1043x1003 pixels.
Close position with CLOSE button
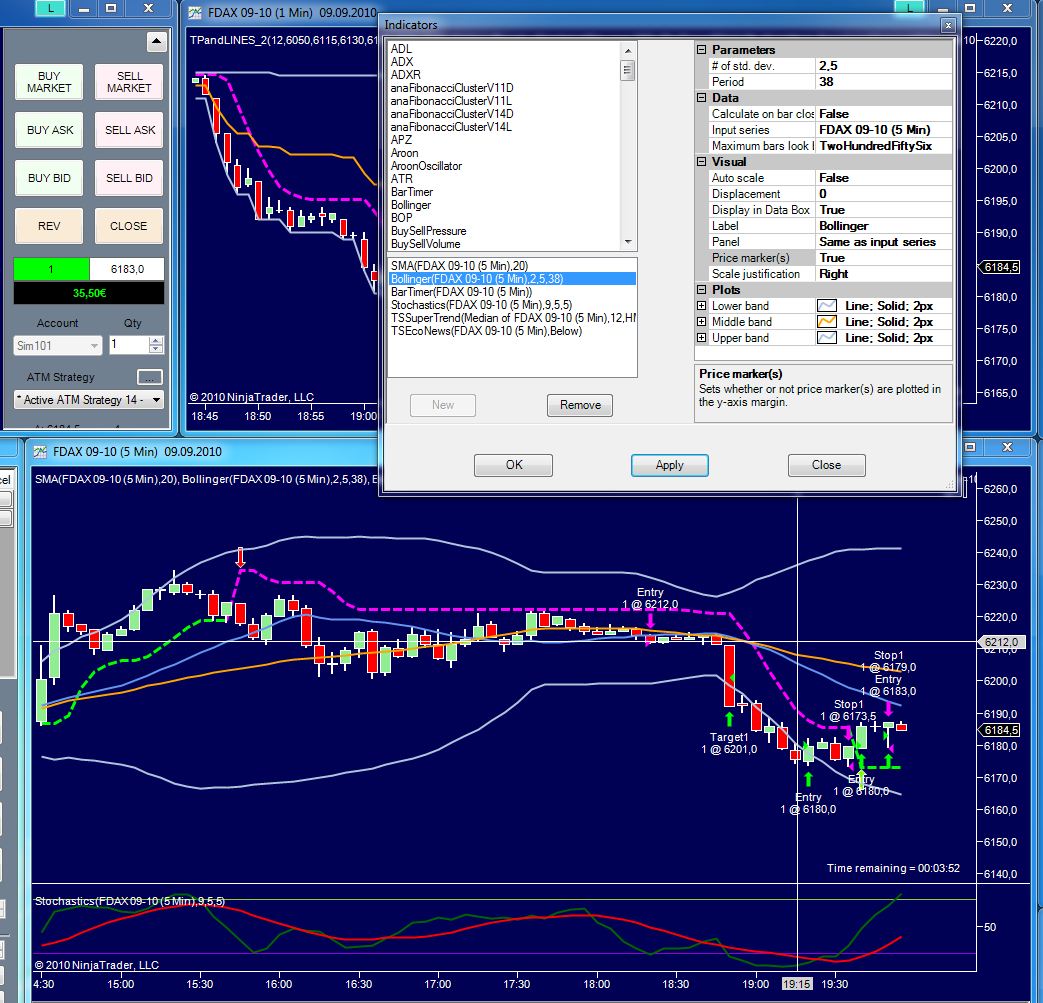129,225
